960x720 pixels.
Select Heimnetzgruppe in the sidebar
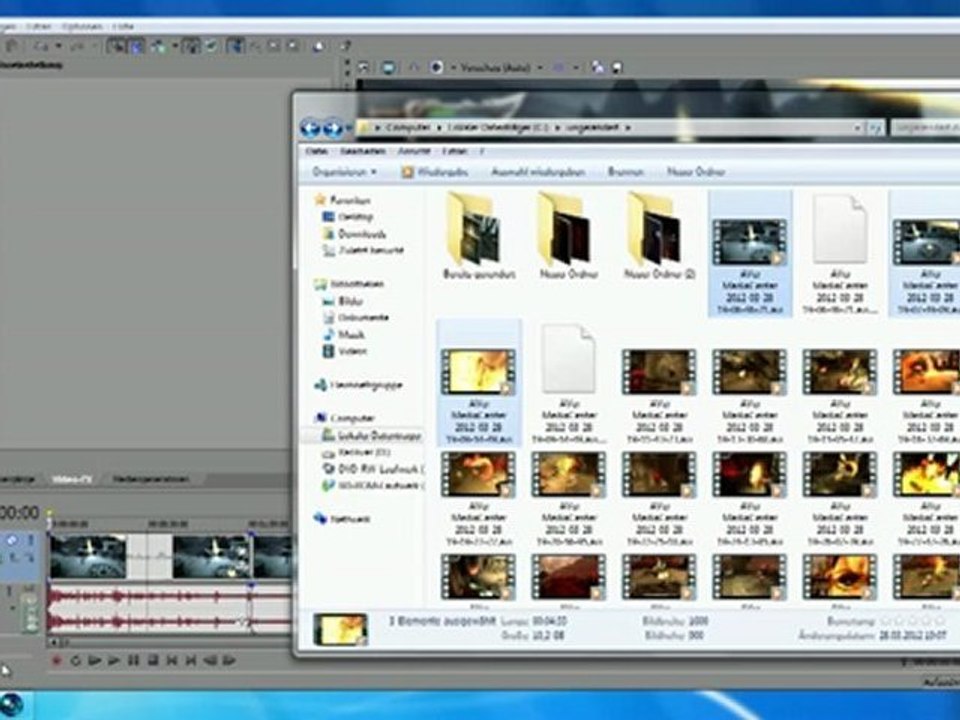tap(359, 385)
